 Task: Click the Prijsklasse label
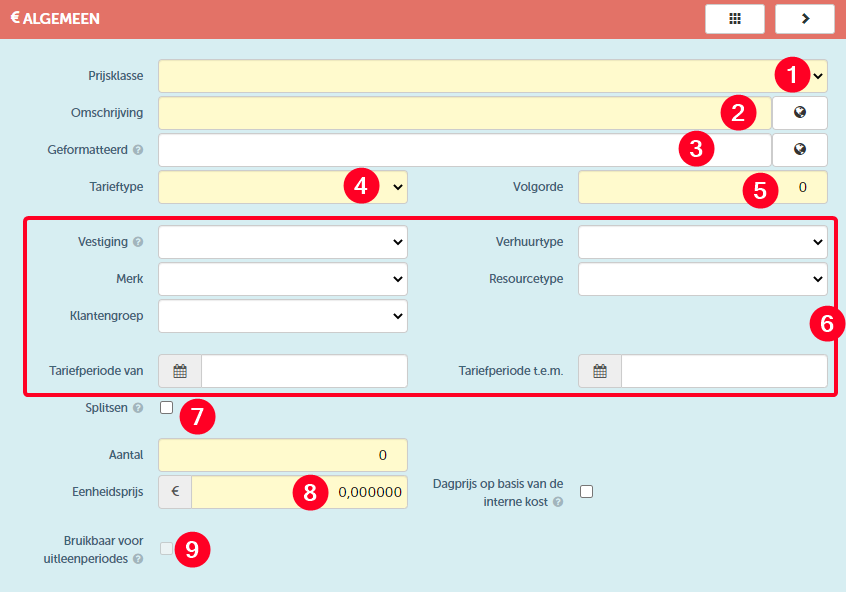115,76
